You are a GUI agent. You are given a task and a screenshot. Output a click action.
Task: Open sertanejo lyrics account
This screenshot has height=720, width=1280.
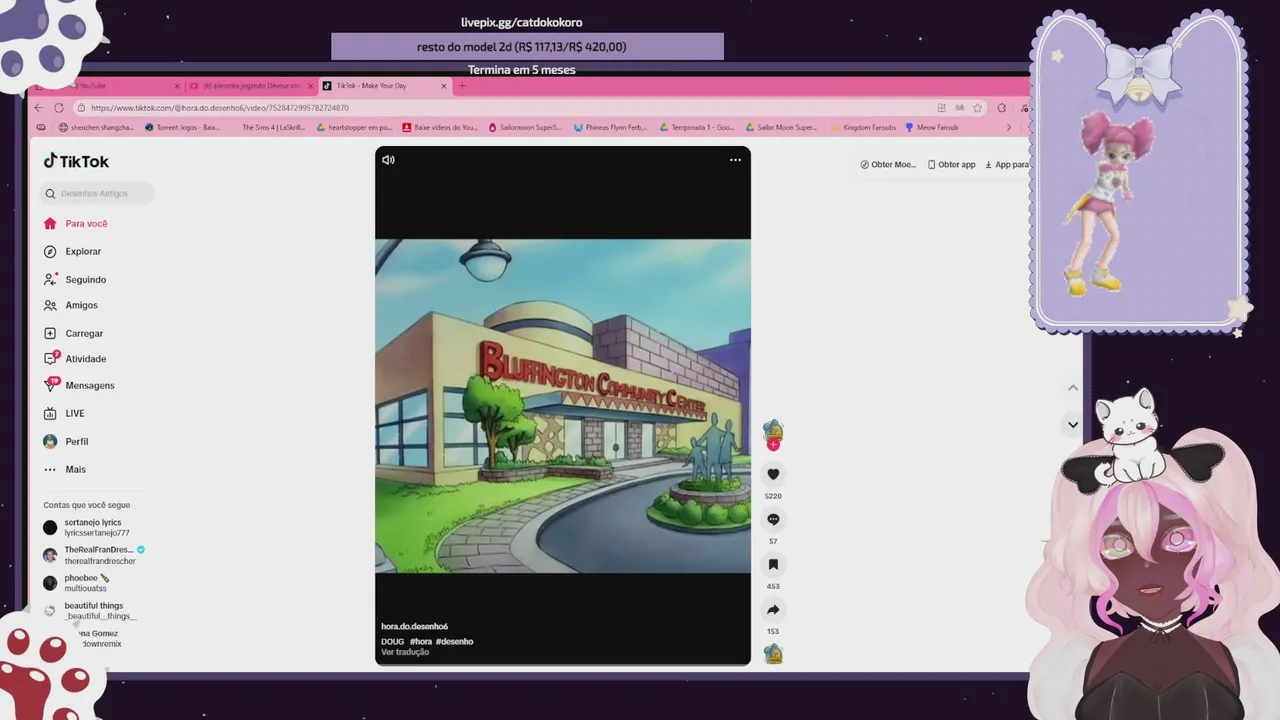tap(87, 528)
